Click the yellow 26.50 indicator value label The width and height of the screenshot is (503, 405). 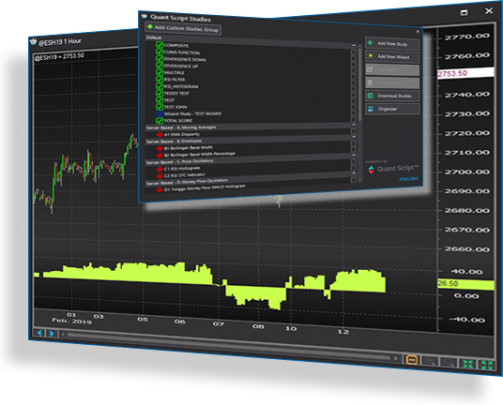pyautogui.click(x=466, y=284)
